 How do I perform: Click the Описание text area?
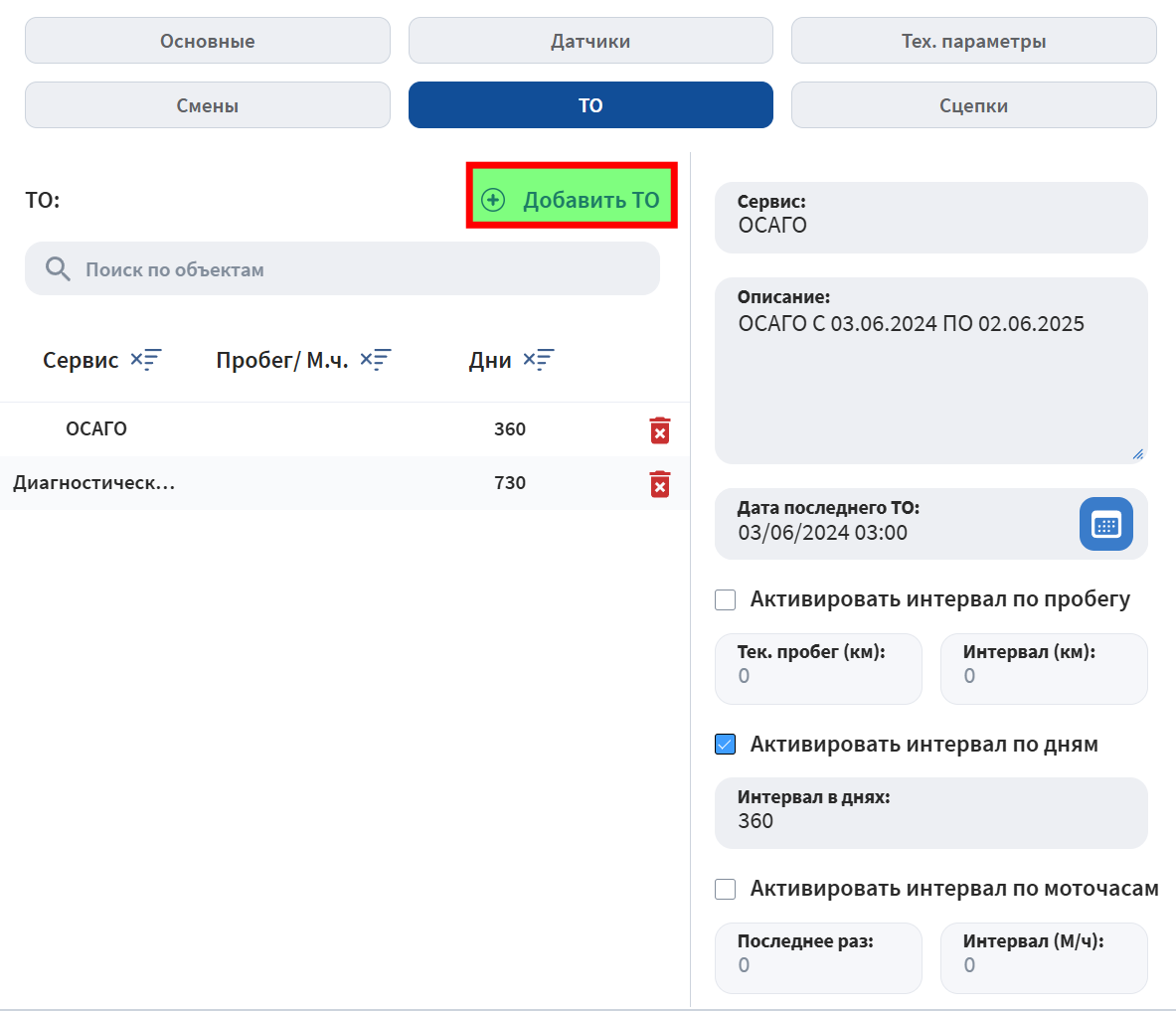(x=930, y=388)
